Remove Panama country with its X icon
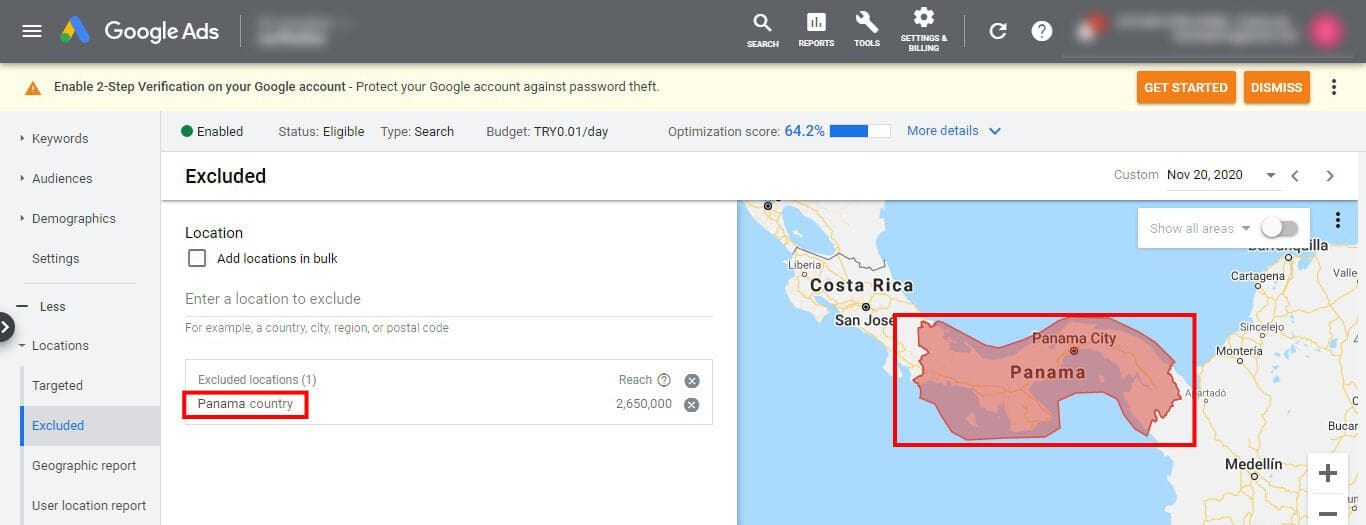1366x525 pixels. click(x=691, y=405)
